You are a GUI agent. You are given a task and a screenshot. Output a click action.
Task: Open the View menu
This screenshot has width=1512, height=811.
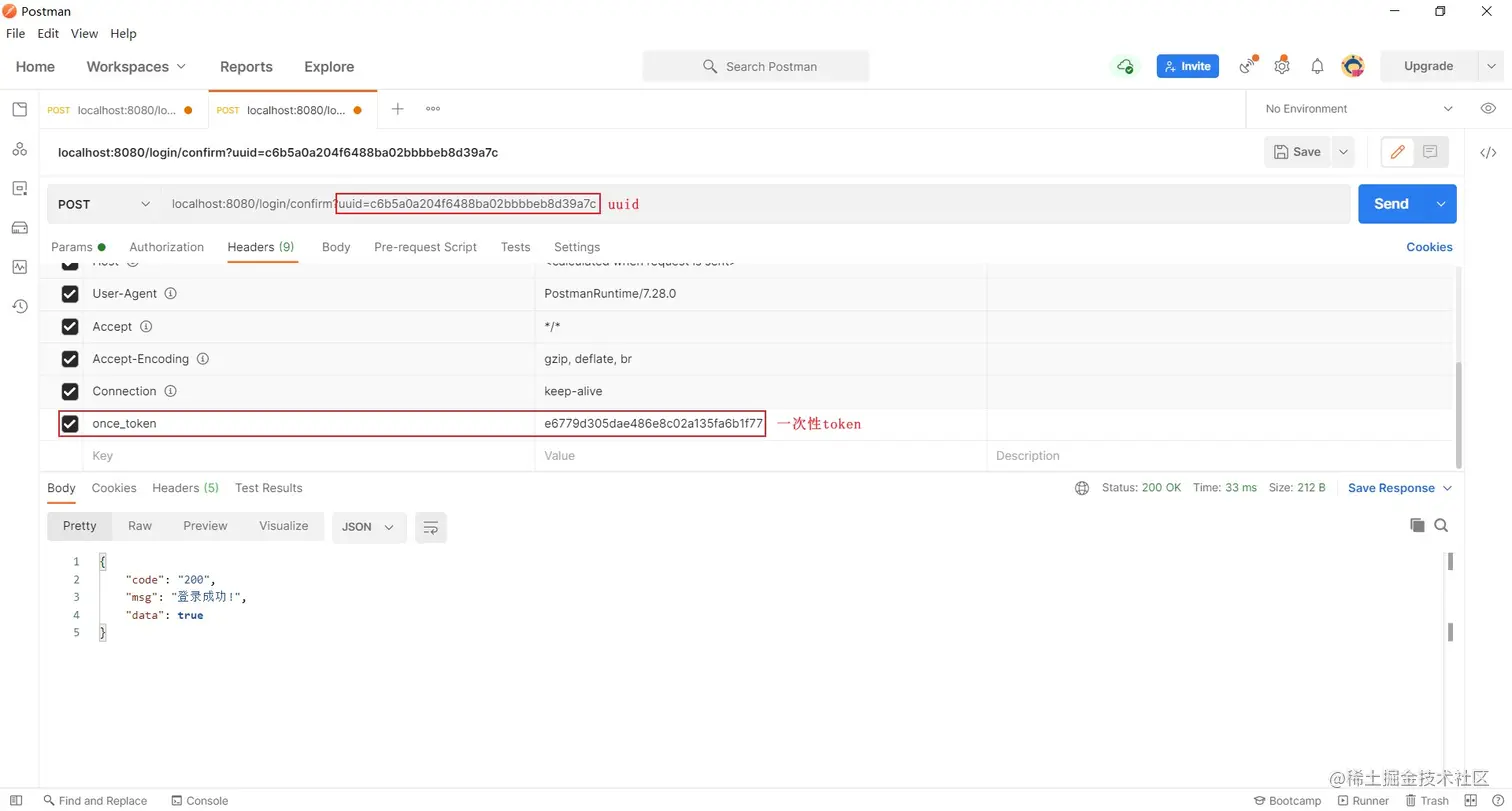point(84,33)
